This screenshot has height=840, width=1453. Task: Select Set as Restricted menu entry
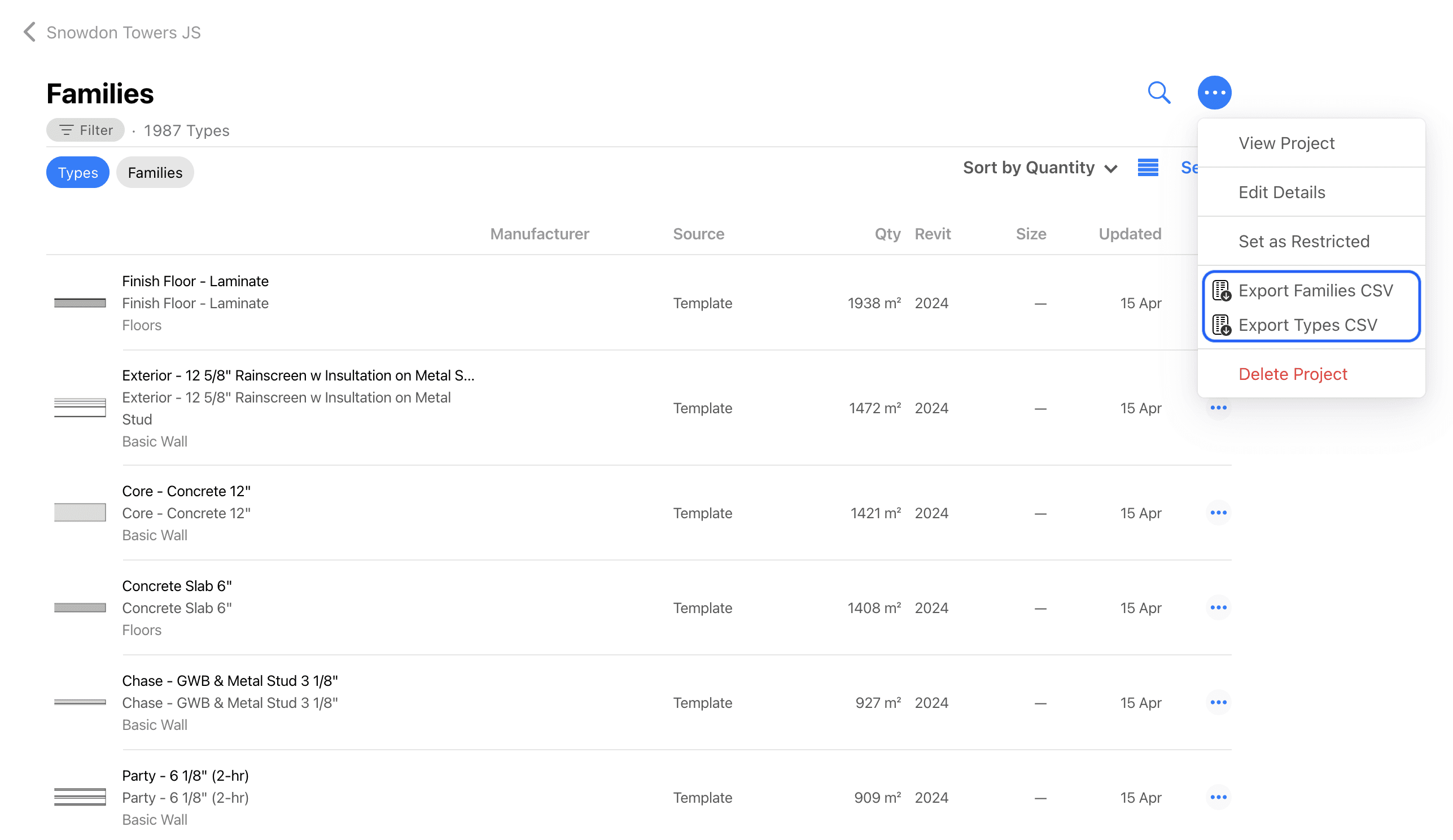tap(1303, 241)
